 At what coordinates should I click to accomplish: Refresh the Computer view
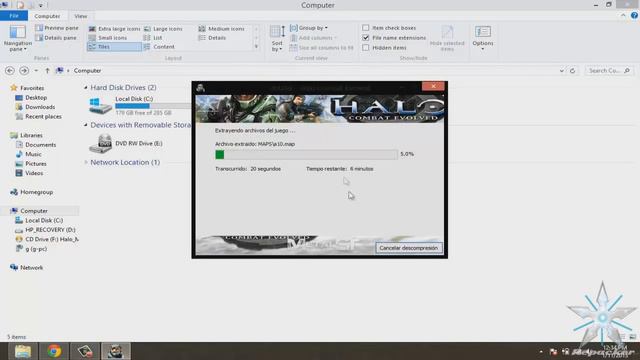[x=572, y=71]
